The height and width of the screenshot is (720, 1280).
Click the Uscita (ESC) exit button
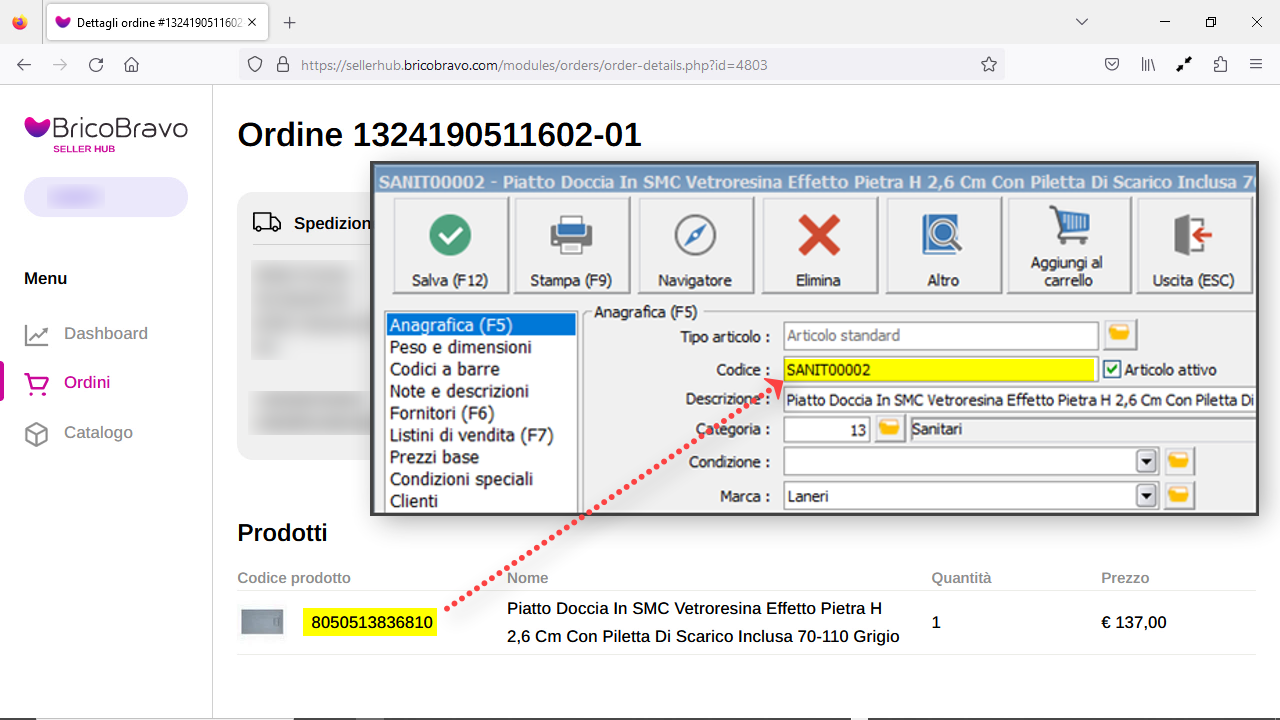[1194, 246]
